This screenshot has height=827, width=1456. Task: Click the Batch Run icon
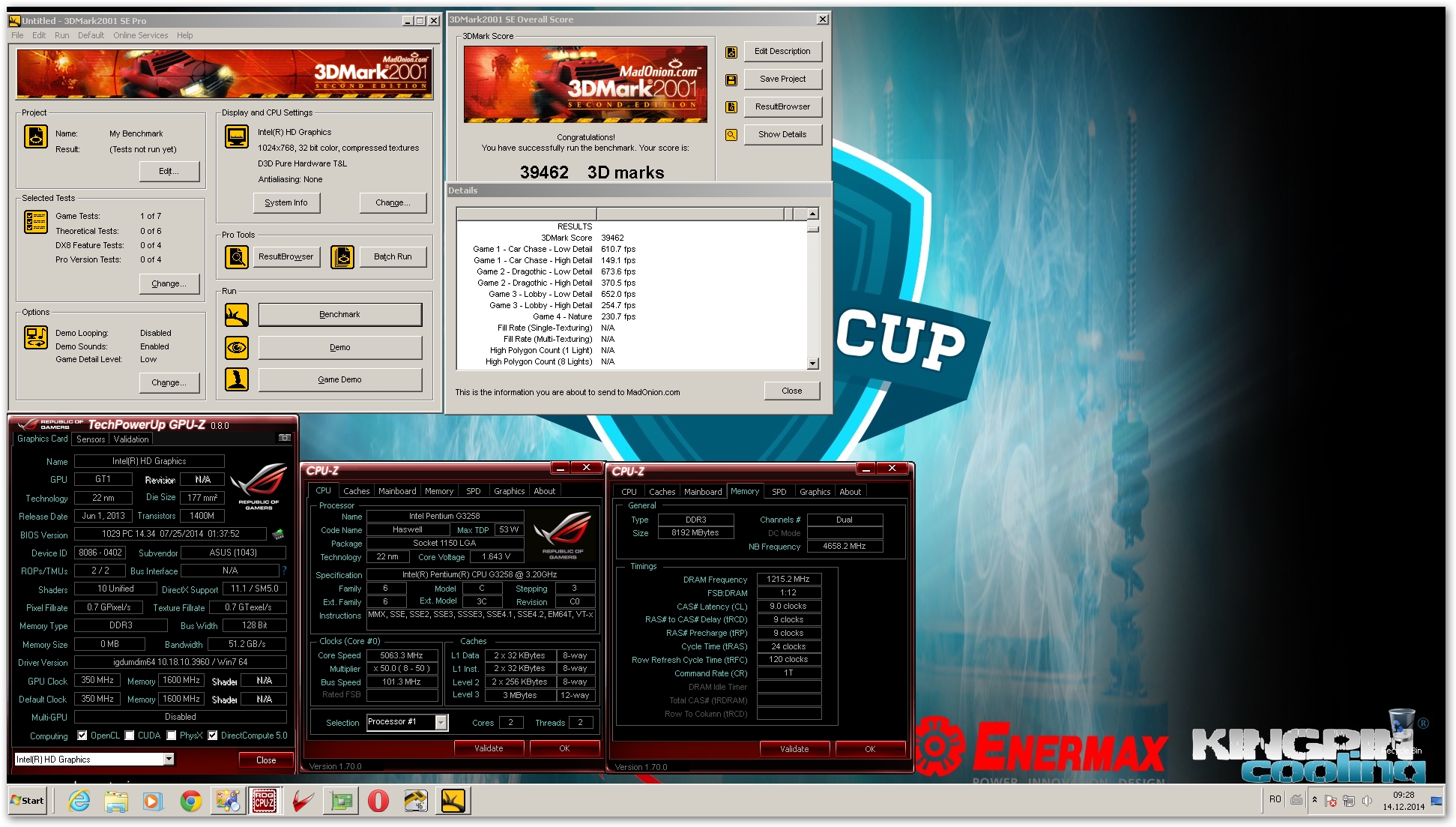(x=342, y=257)
